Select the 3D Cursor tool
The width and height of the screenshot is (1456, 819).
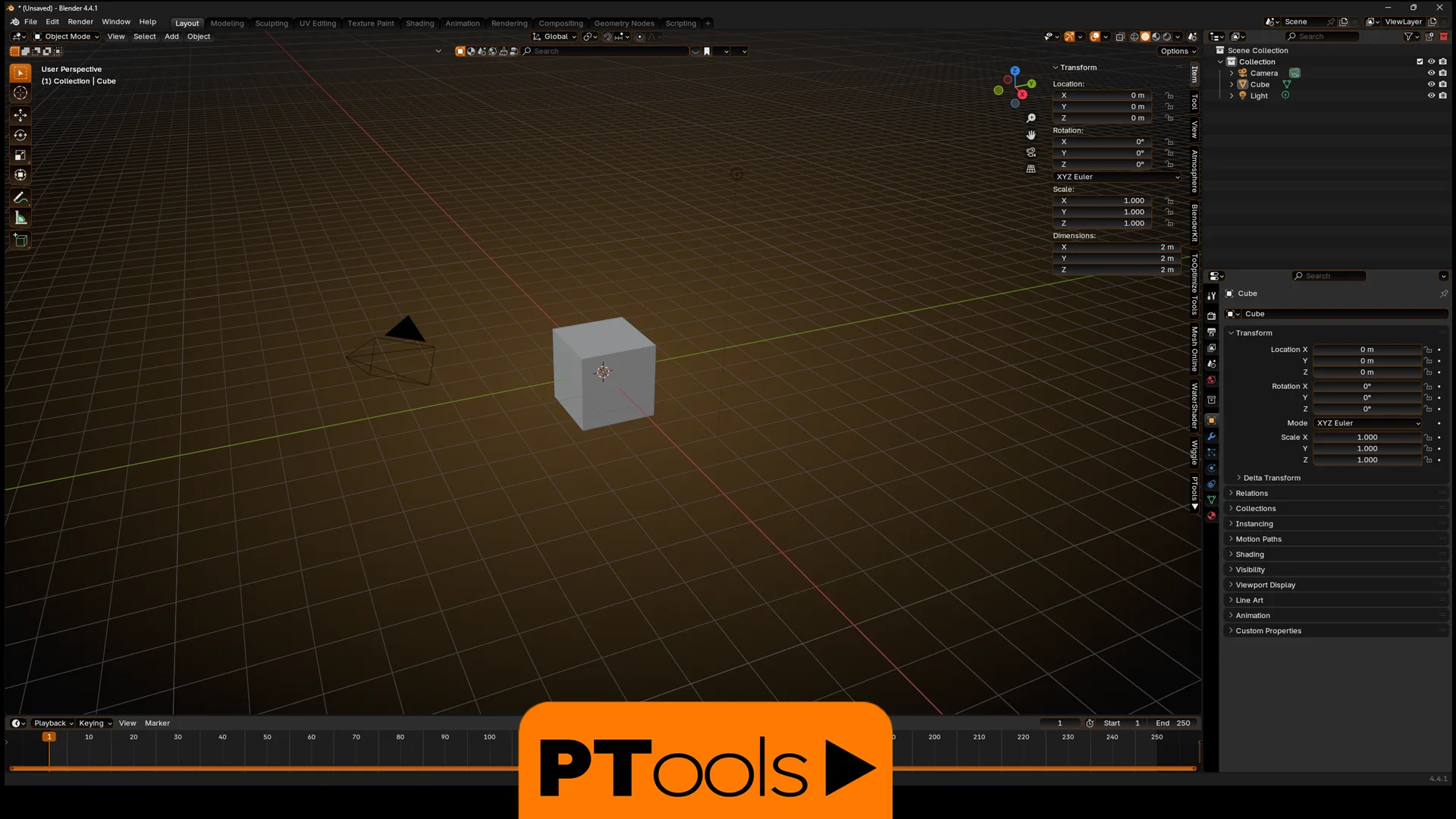pos(20,93)
